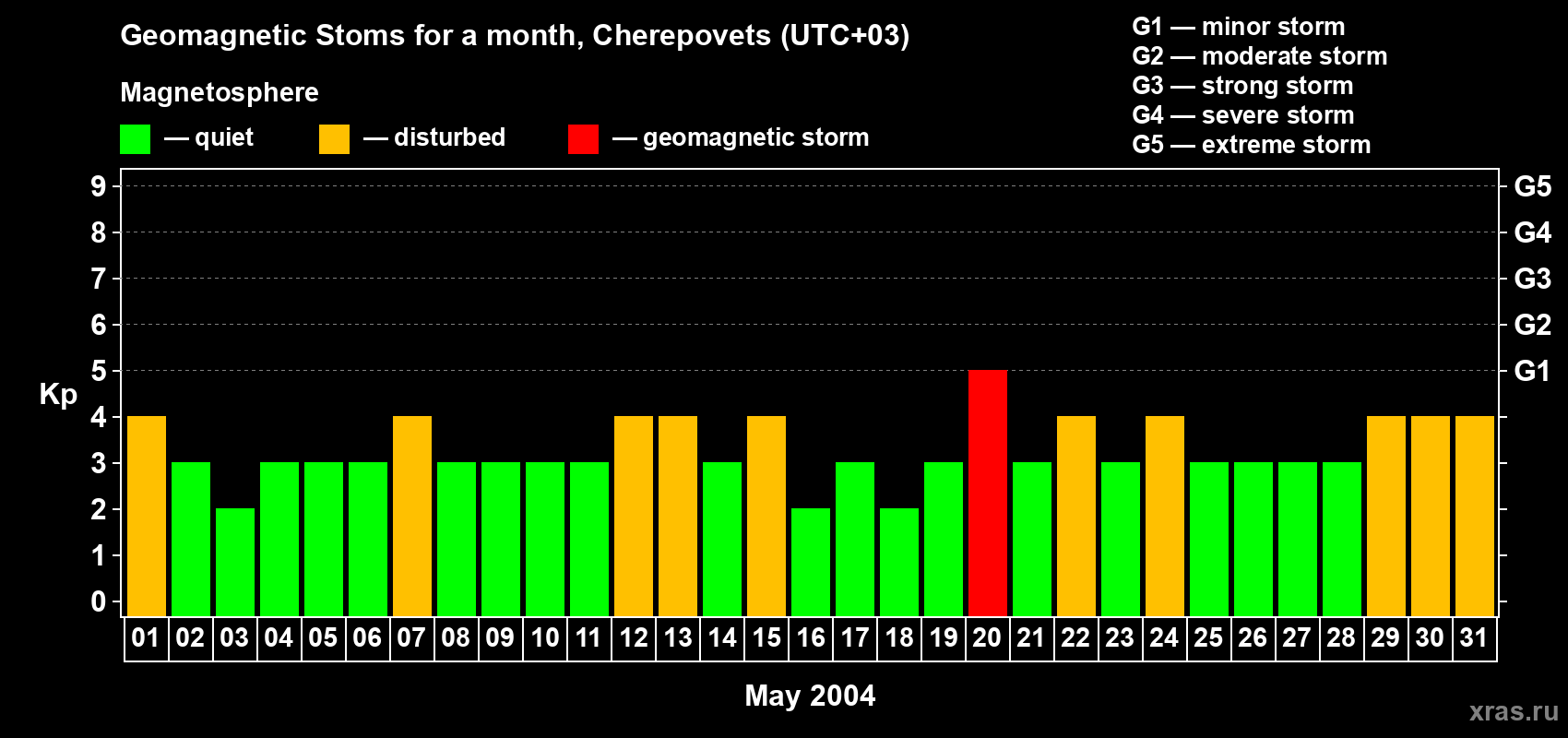Image resolution: width=1568 pixels, height=738 pixels.
Task: Select the orange bar for day 01
Action: click(x=147, y=516)
